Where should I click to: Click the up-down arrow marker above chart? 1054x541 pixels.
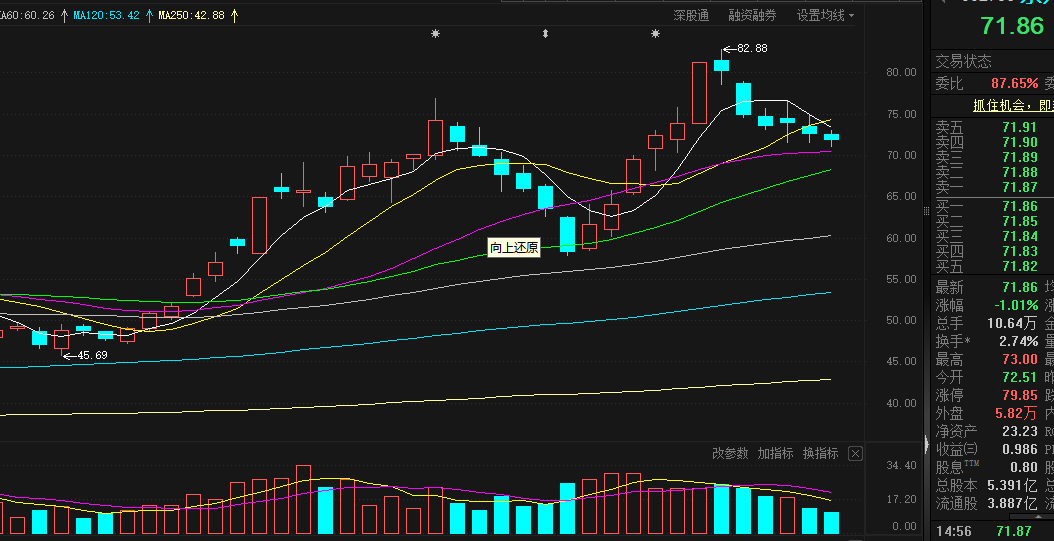coord(545,34)
